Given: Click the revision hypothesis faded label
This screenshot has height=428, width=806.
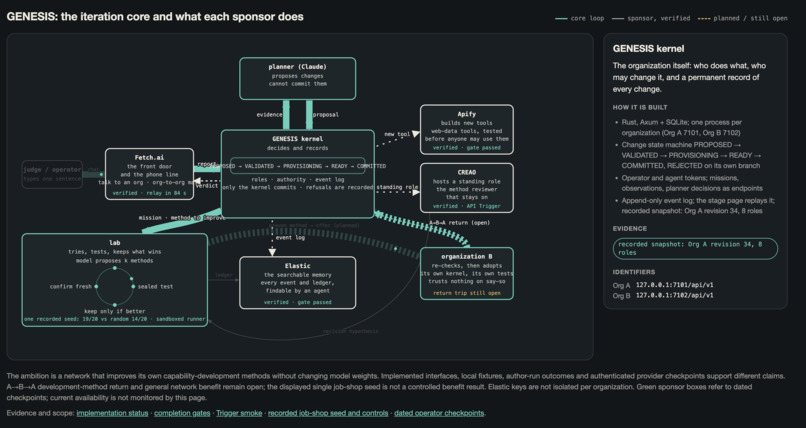Looking at the screenshot, I should (351, 331).
